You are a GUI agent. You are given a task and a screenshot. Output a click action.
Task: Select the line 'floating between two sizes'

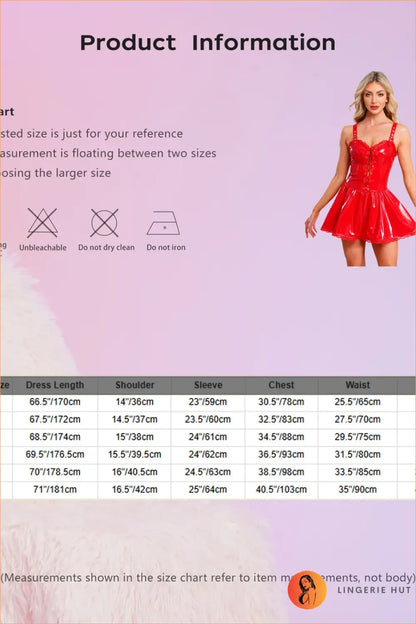tap(108, 153)
